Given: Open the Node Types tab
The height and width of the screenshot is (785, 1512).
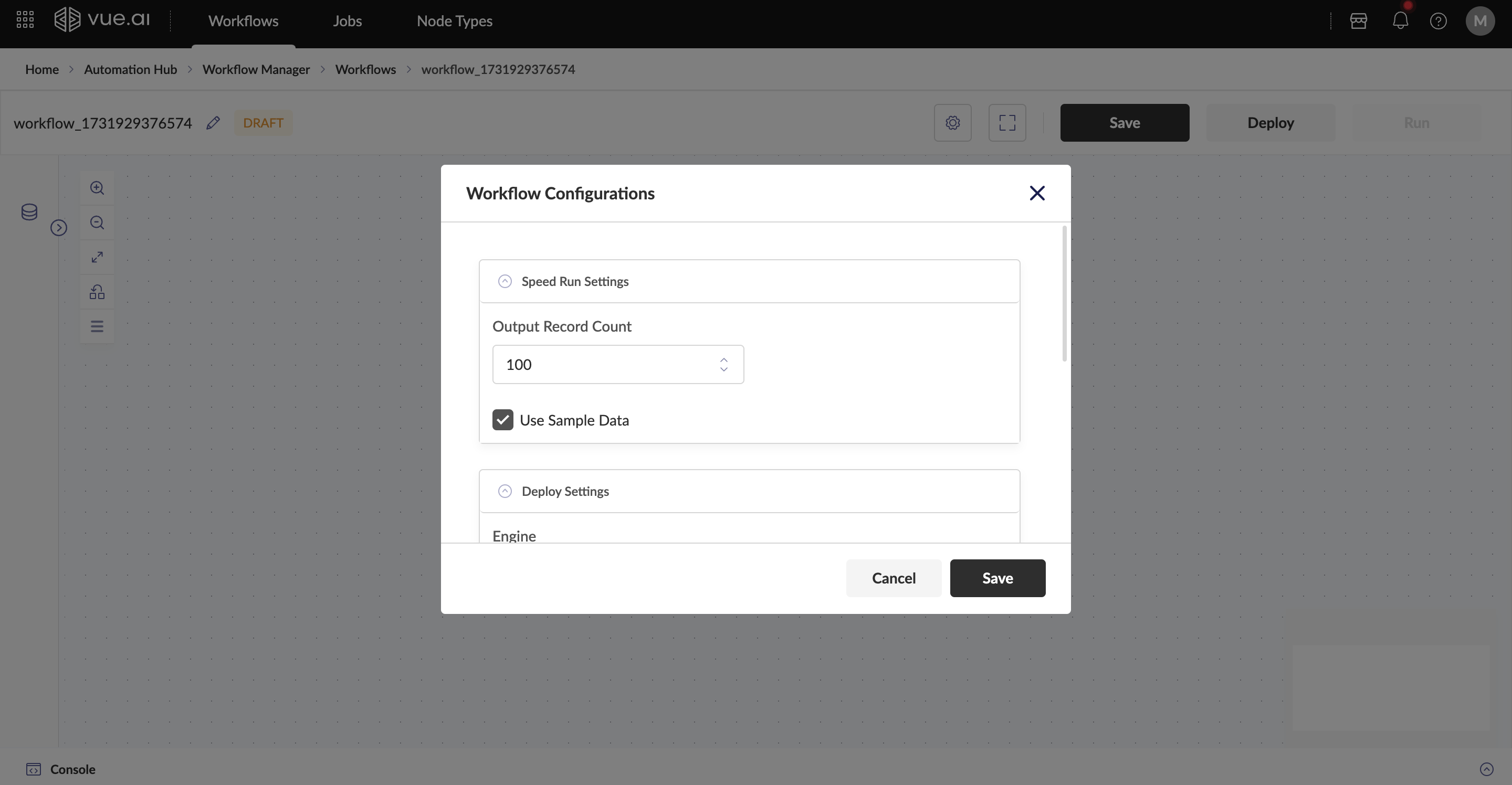Looking at the screenshot, I should tap(454, 21).
